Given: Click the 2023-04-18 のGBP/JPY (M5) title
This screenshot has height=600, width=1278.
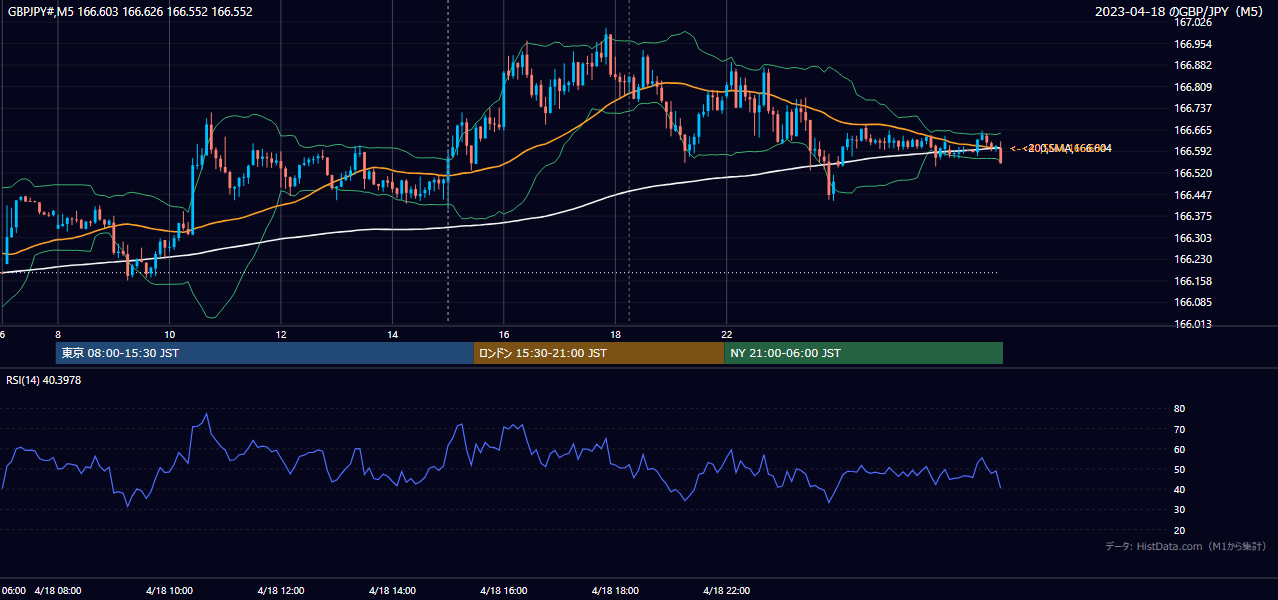Looking at the screenshot, I should point(1180,12).
